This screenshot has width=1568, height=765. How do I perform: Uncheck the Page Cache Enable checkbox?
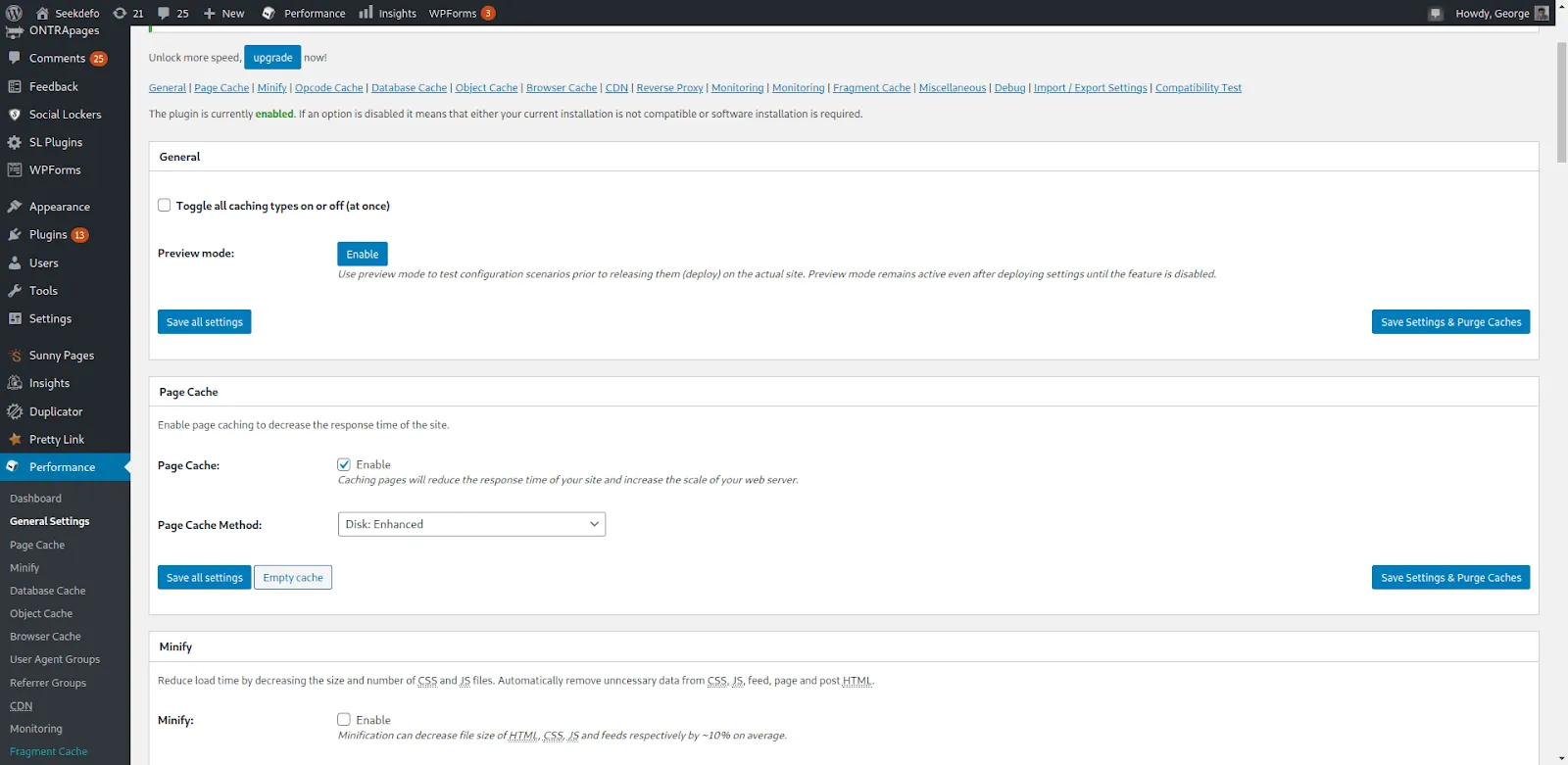[x=344, y=464]
